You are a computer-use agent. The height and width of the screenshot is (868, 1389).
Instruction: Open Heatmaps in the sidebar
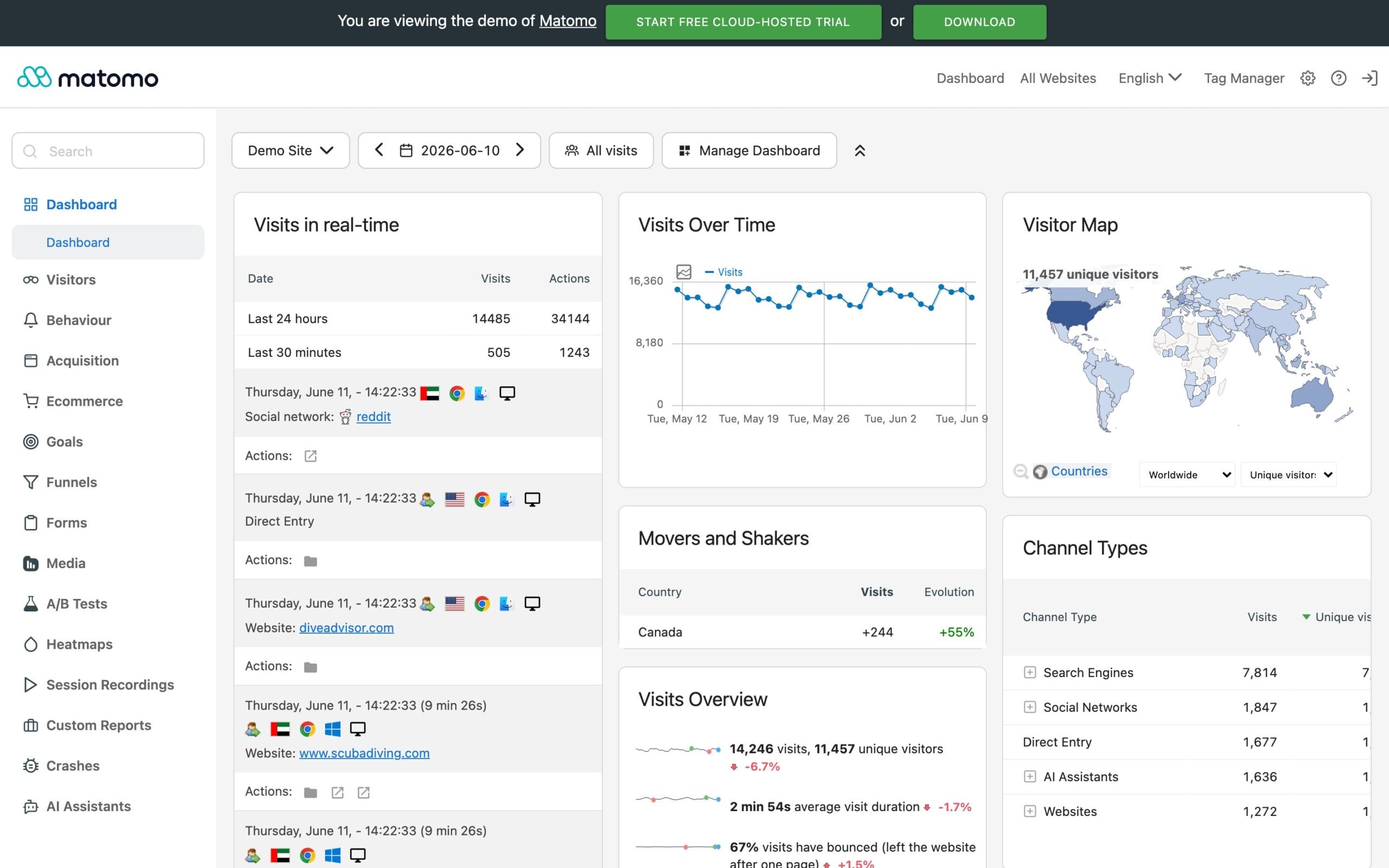click(x=79, y=644)
